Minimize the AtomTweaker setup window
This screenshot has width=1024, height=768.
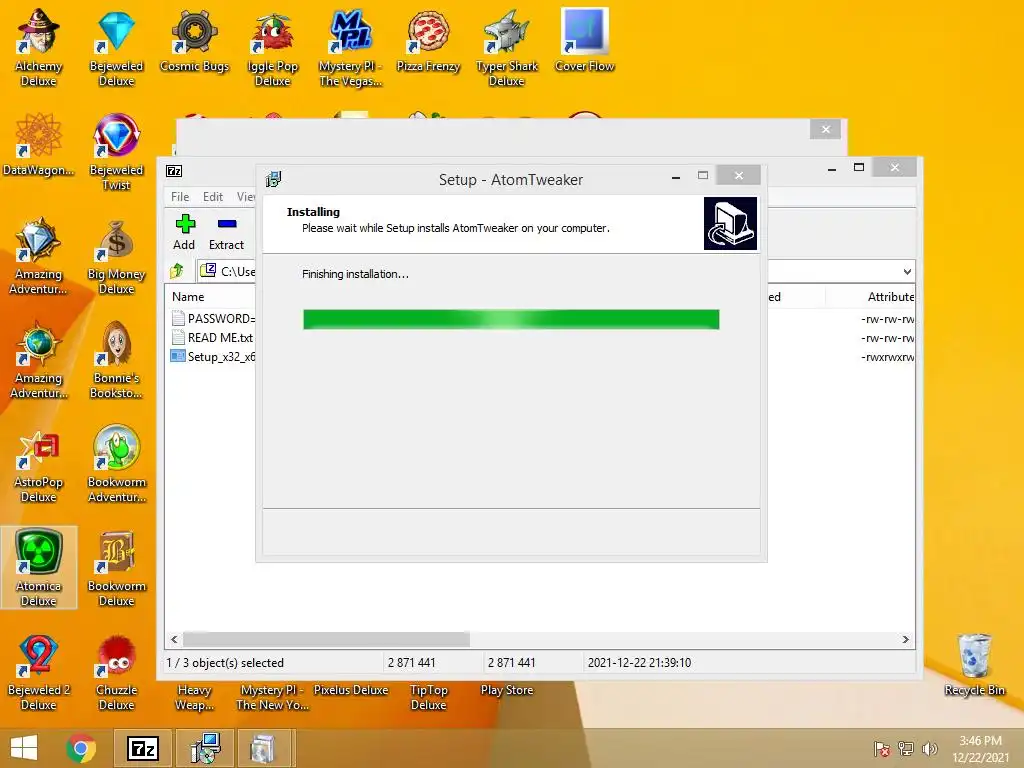(x=676, y=176)
